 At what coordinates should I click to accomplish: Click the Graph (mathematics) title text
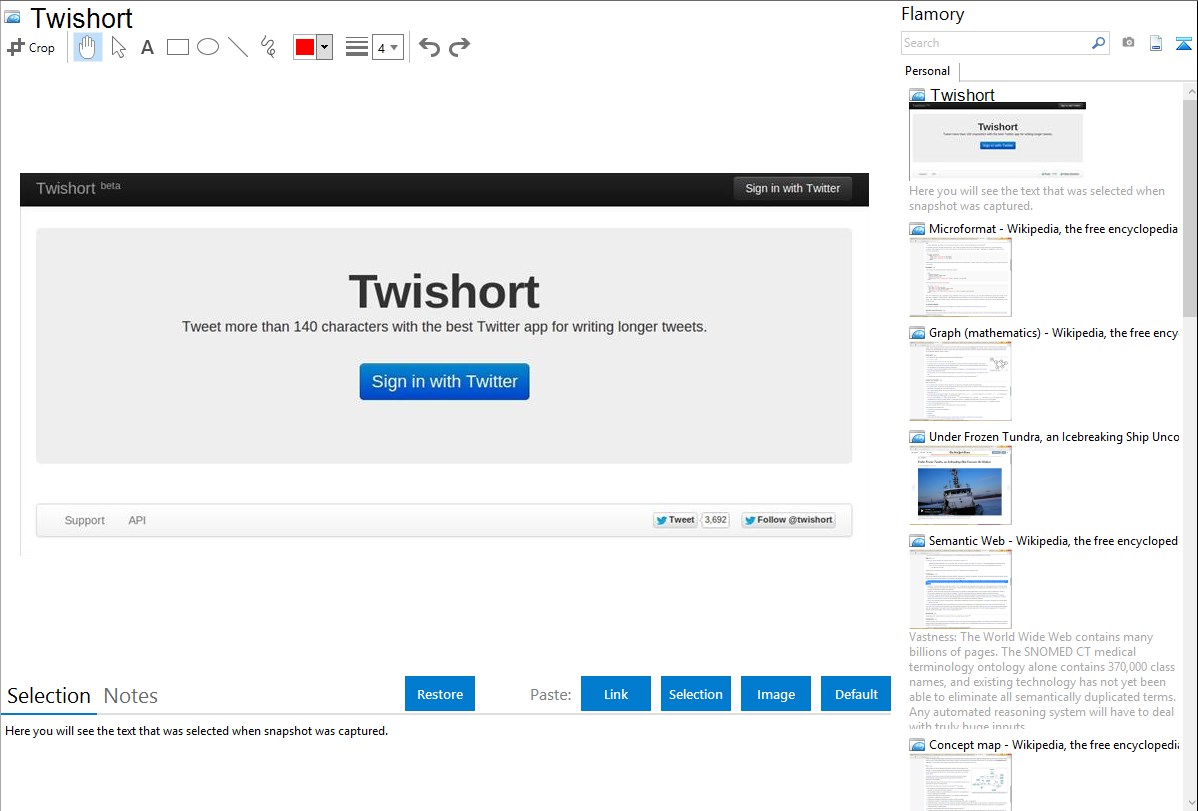[1053, 333]
